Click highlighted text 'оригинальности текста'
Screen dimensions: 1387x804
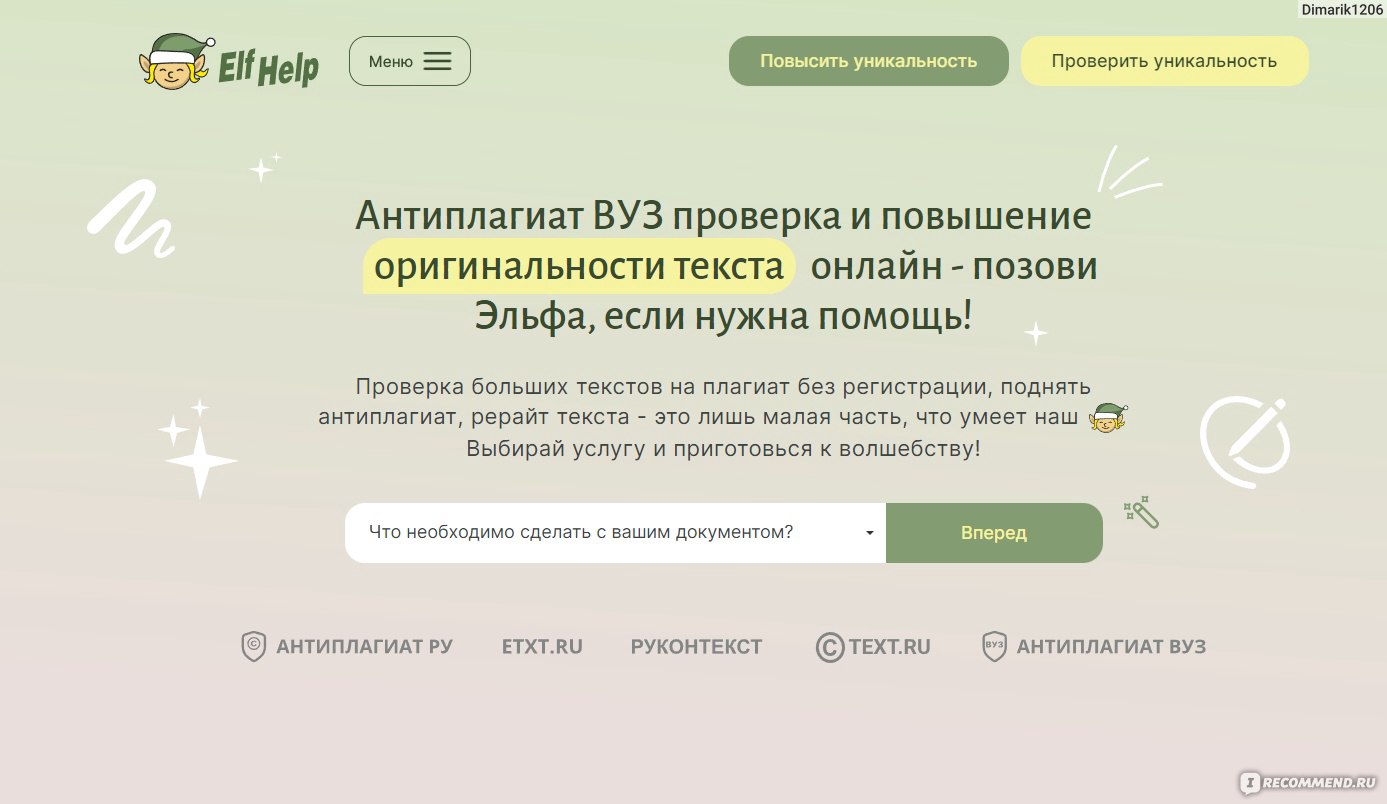(x=579, y=267)
